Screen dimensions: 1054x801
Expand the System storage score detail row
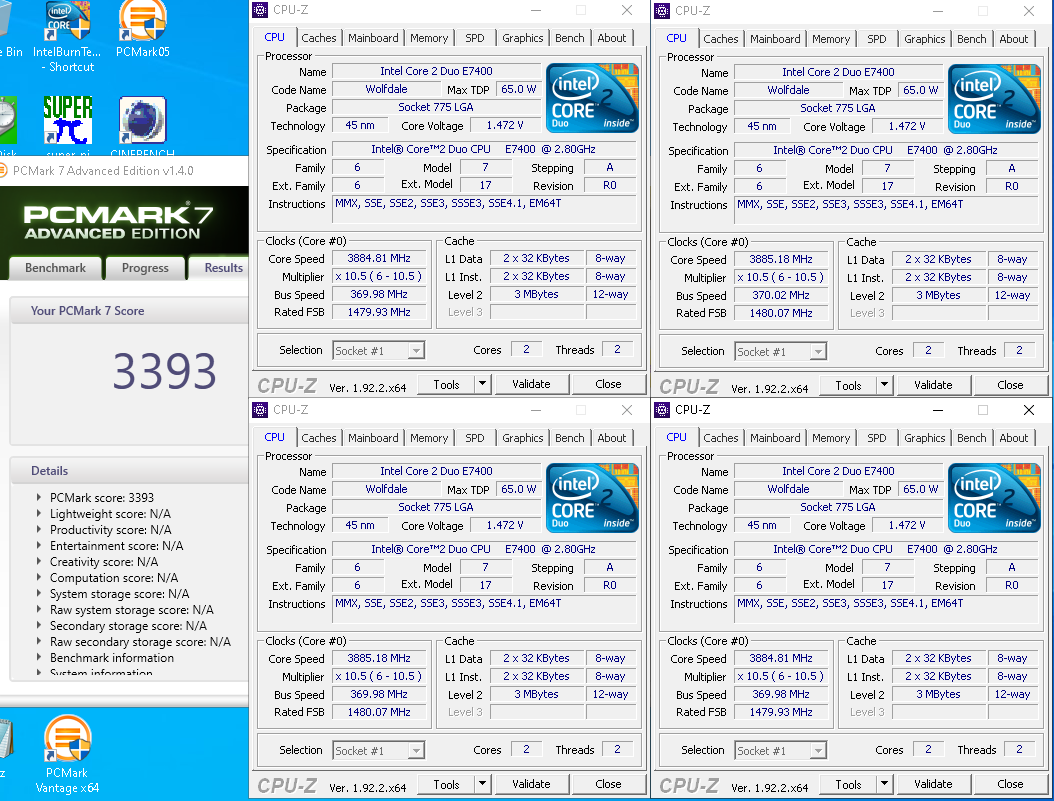point(38,593)
